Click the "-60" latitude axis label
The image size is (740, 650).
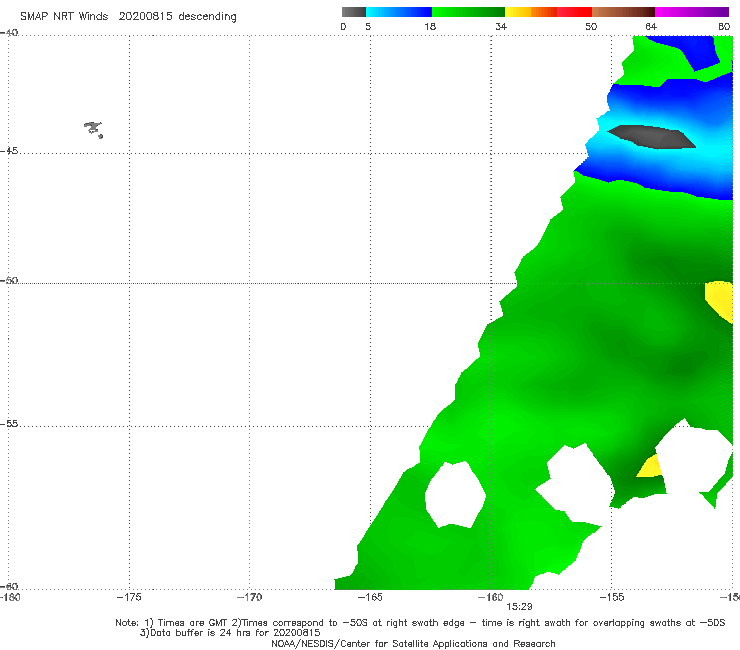point(9,586)
